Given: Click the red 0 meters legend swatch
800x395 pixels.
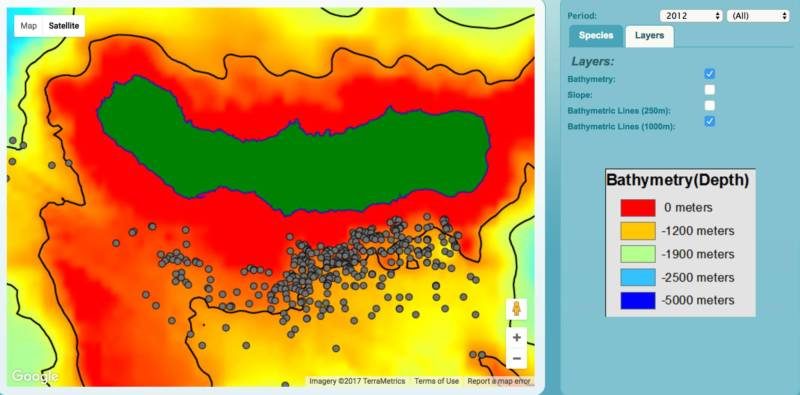Looking at the screenshot, I should [638, 208].
